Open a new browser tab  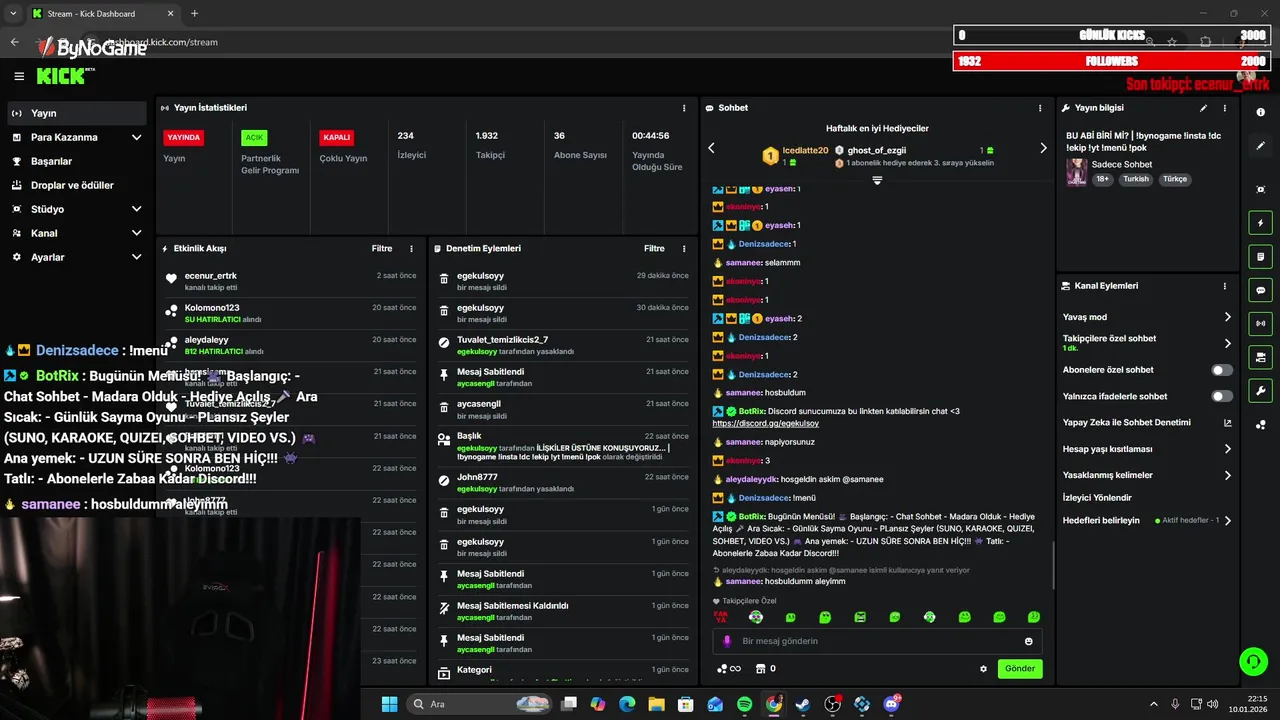pos(194,13)
